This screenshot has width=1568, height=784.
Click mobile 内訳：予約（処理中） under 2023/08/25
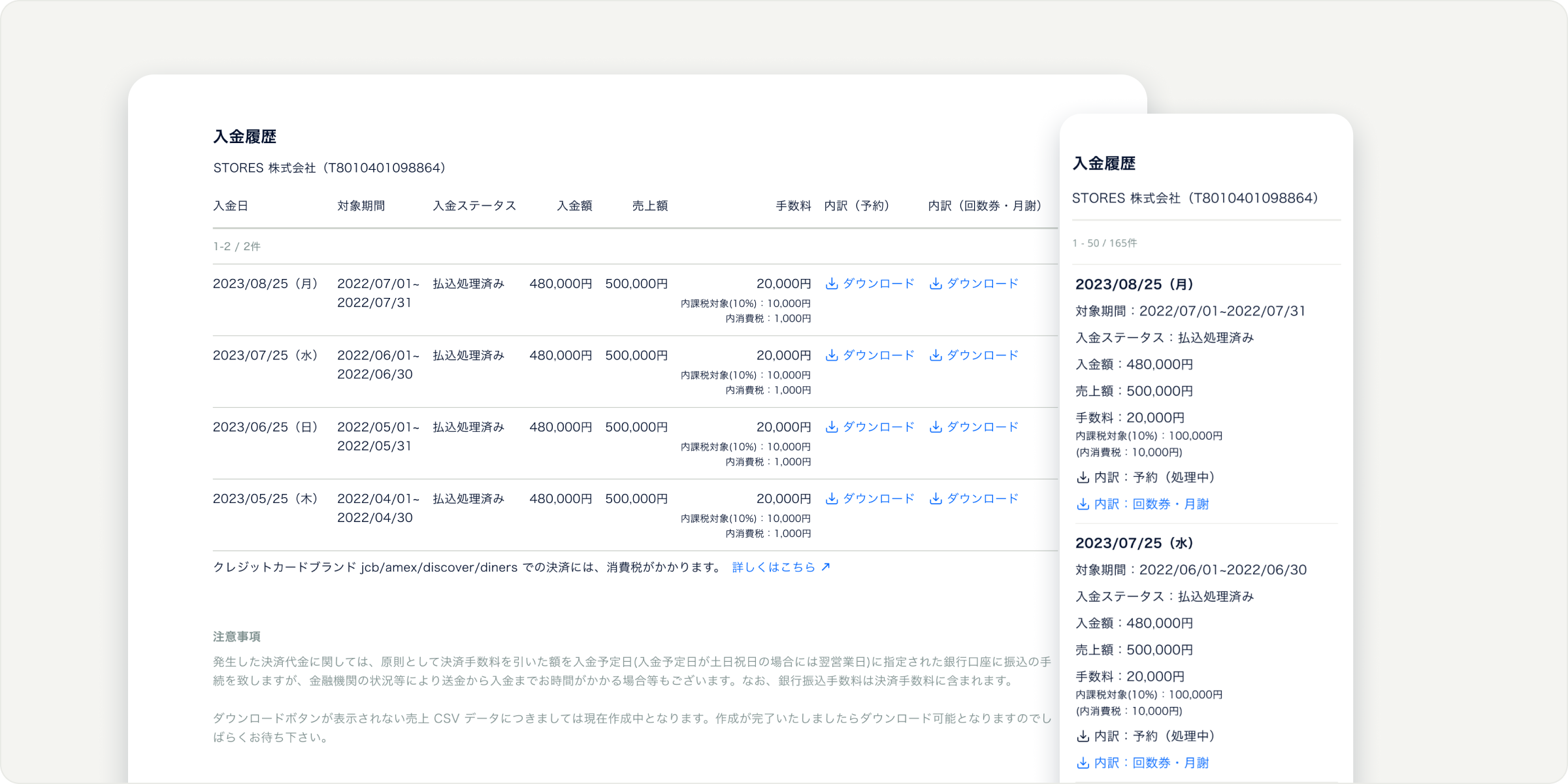tap(1154, 478)
